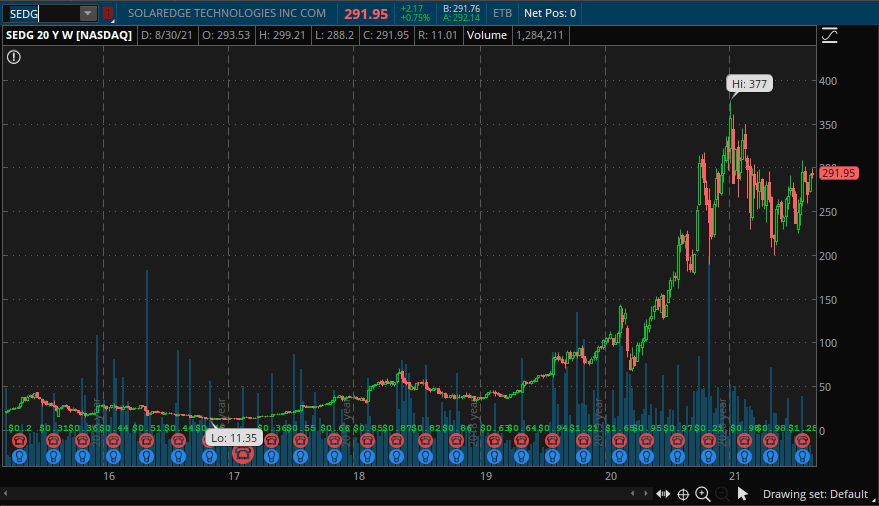The image size is (879, 506).
Task: Click the blue bulb icon under $0.86
Action: click(x=456, y=457)
